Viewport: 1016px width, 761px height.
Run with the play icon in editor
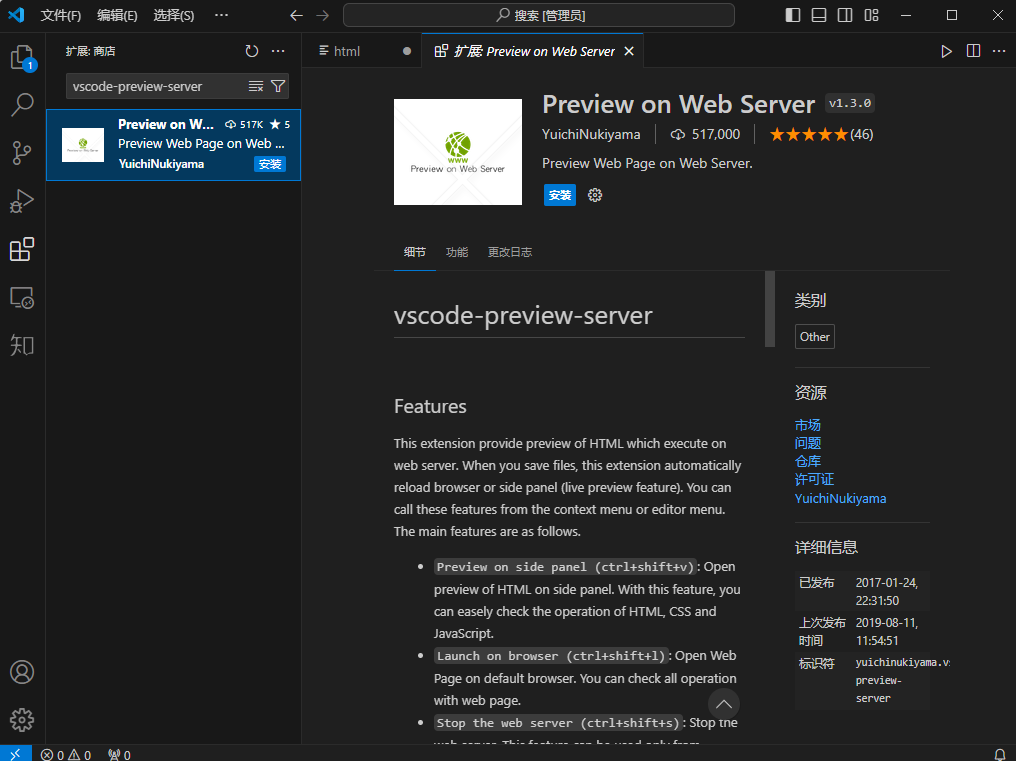[x=947, y=51]
